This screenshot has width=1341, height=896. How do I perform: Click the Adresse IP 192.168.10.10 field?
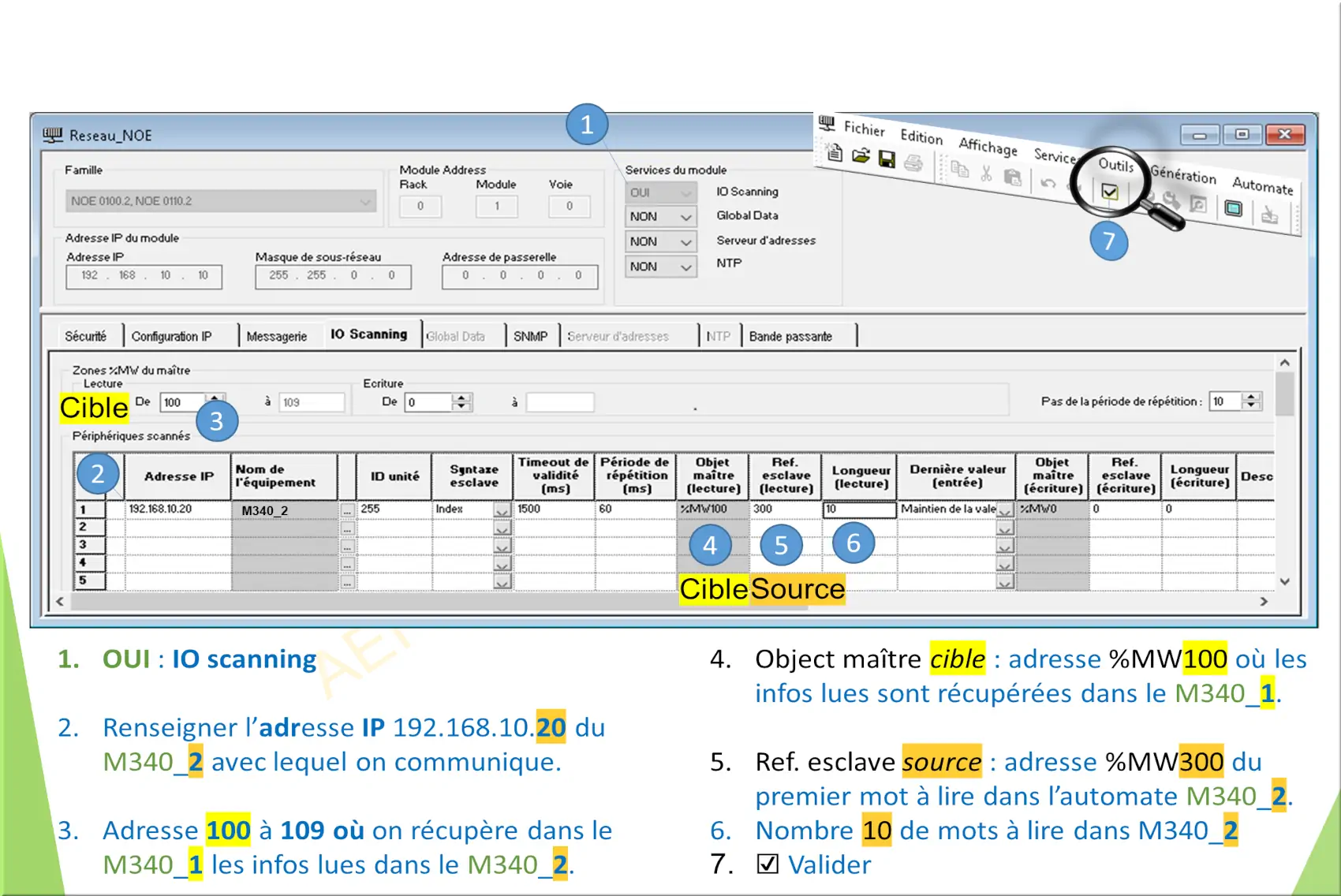click(x=144, y=276)
